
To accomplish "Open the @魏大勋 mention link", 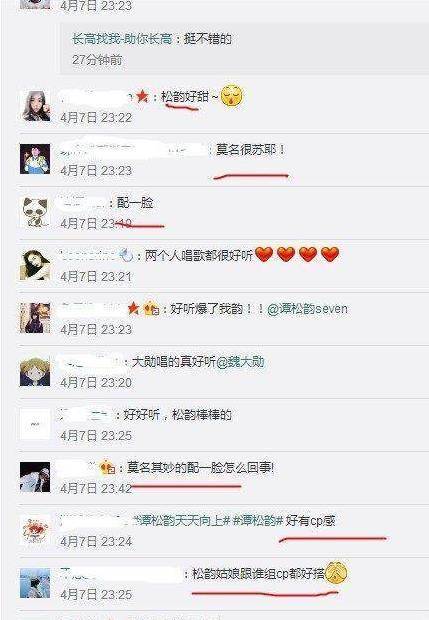I will point(240,362).
